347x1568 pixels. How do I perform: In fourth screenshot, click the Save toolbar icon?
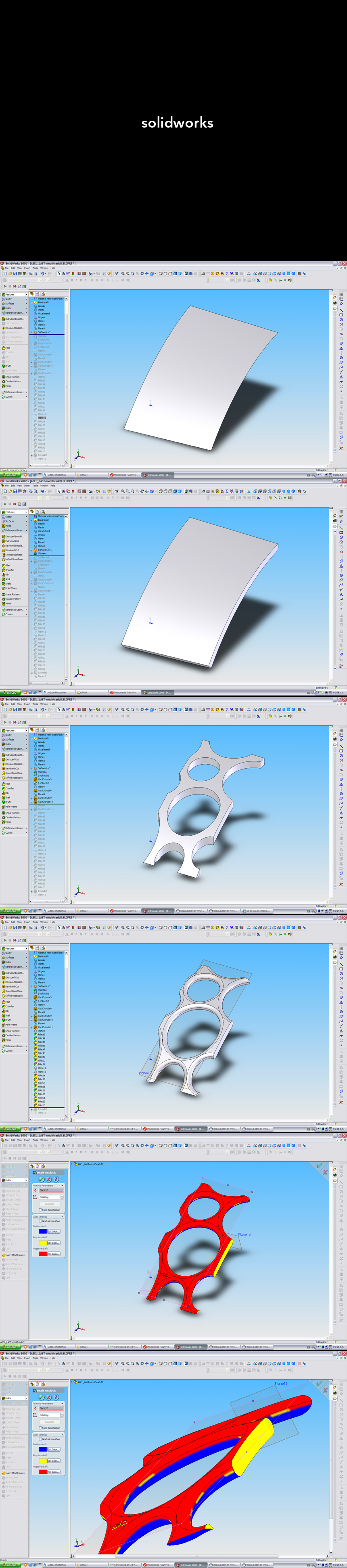click(x=15, y=928)
